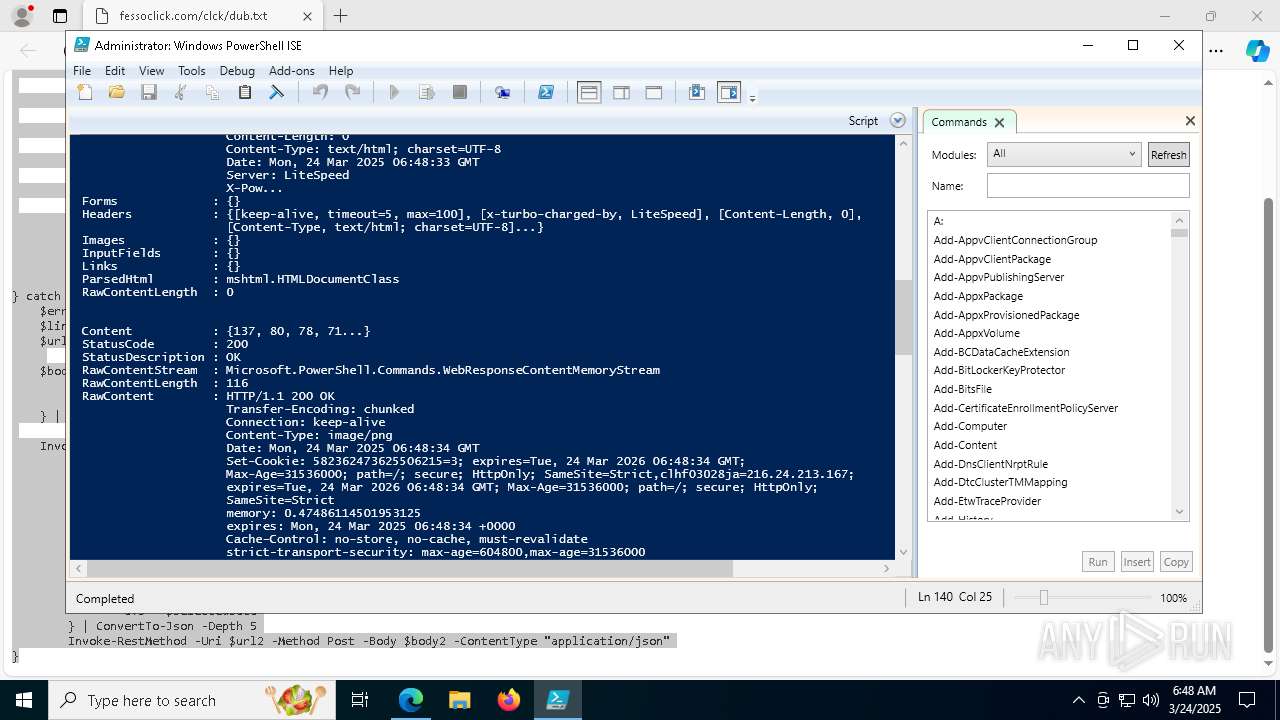
Task: Click the Name input field
Action: coord(1088,186)
